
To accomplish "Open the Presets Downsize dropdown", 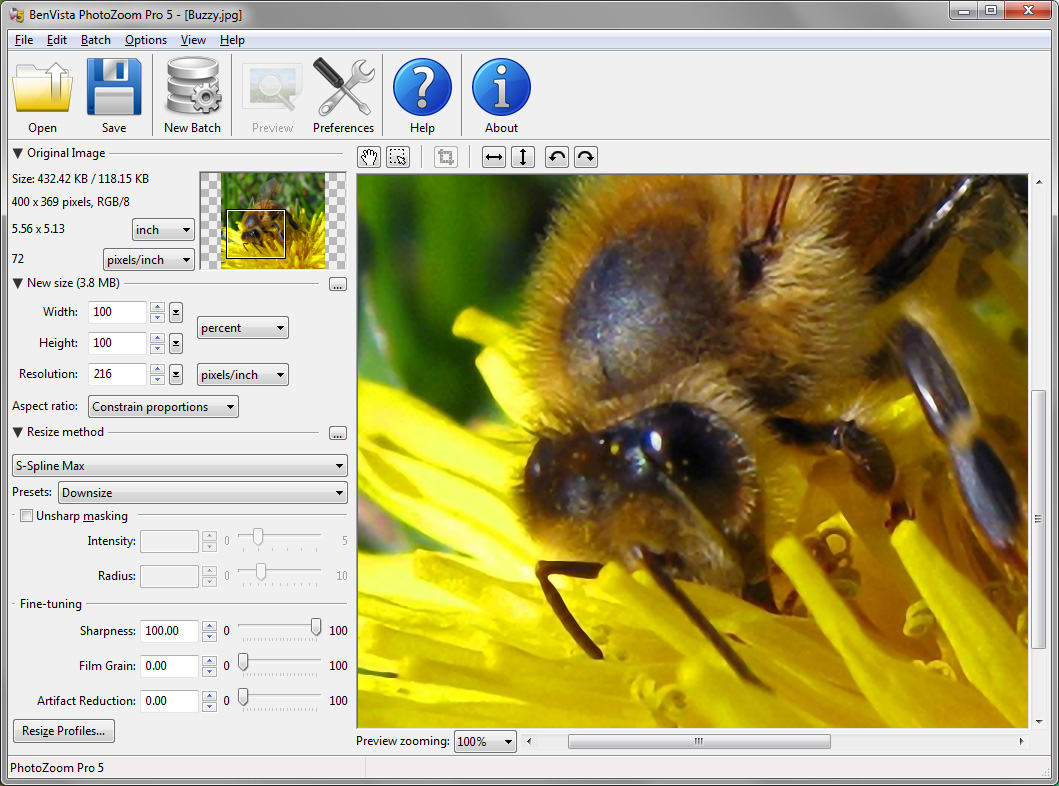I will (x=202, y=493).
